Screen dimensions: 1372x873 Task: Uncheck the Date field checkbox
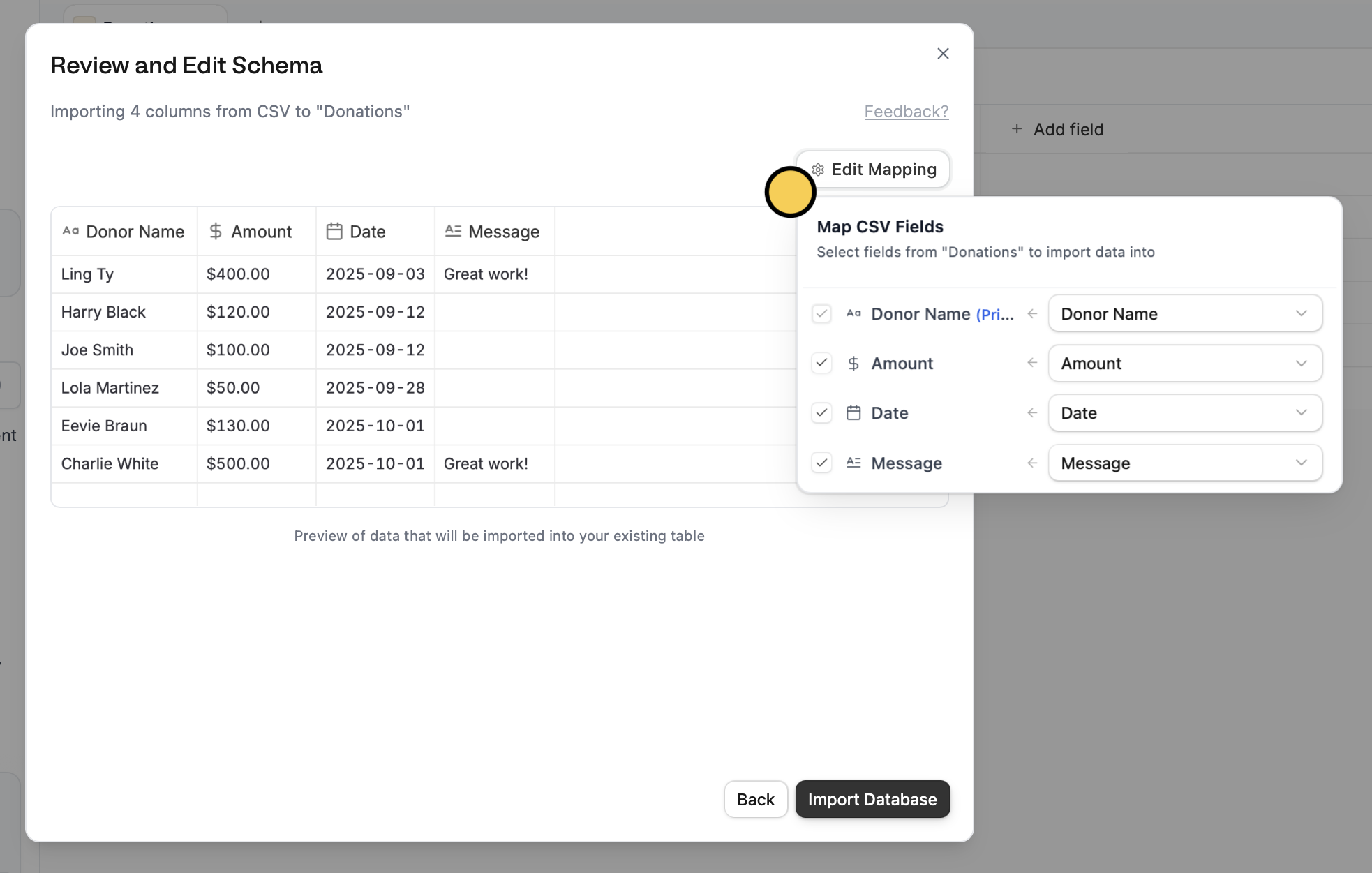[x=821, y=413]
